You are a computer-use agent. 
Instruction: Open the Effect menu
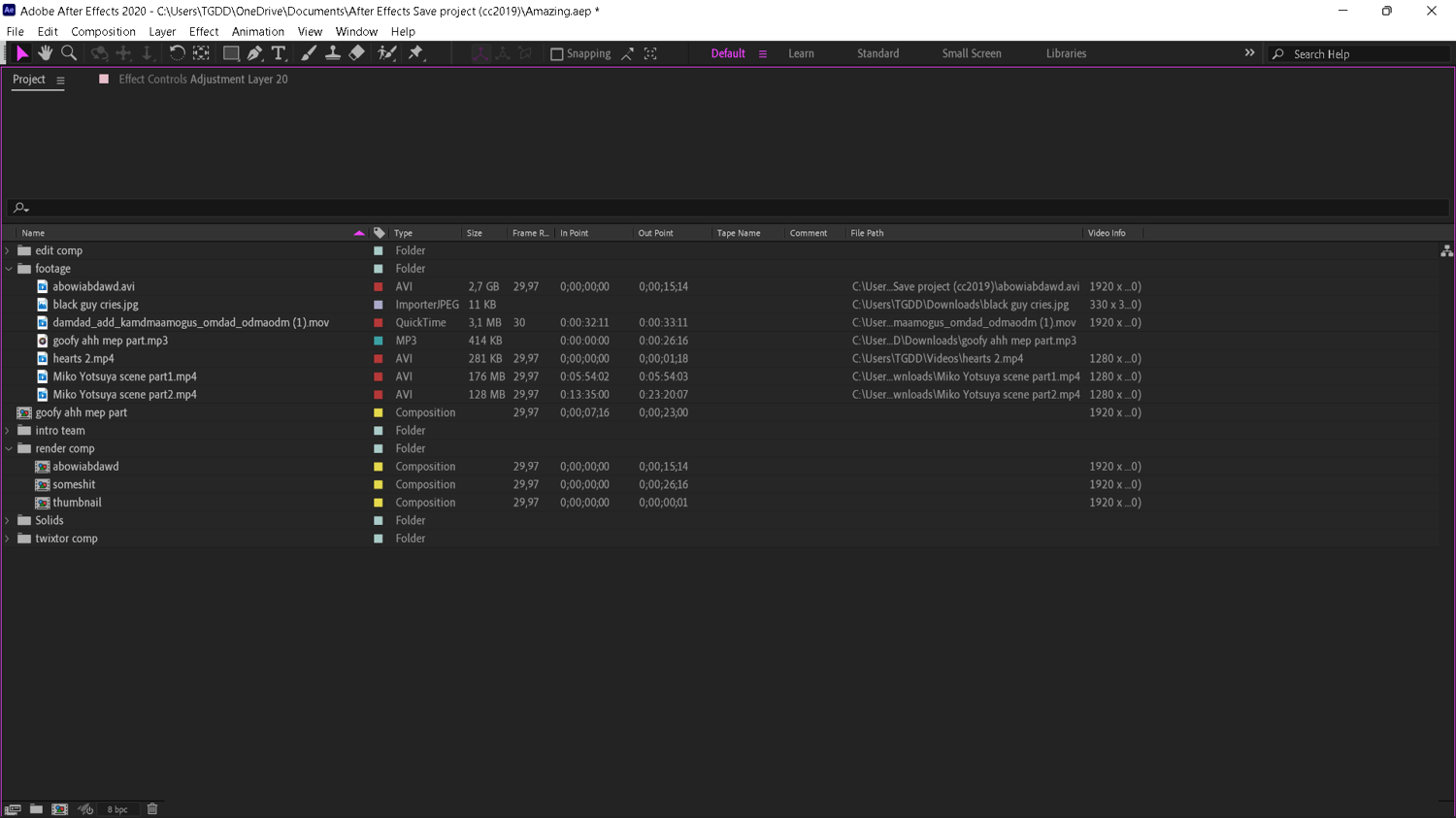(204, 32)
